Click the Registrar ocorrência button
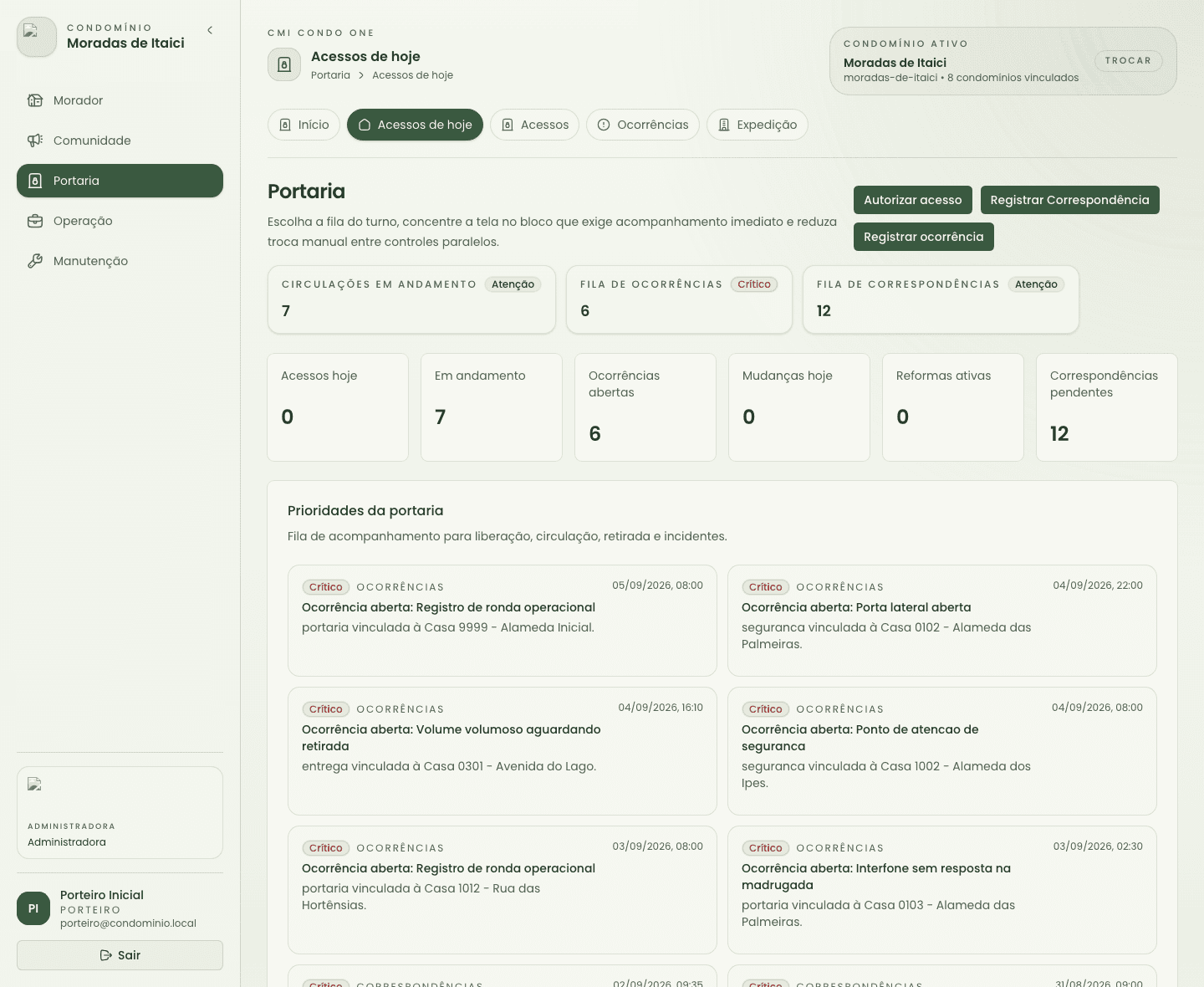 coord(924,237)
